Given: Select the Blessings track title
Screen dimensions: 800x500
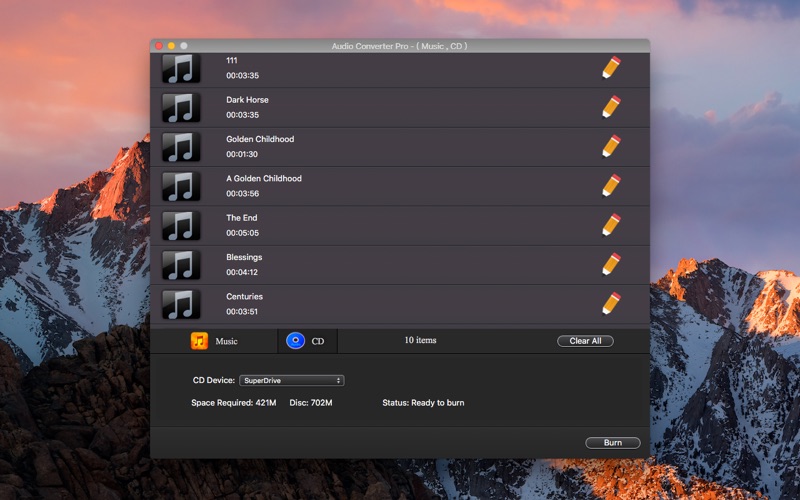Looking at the screenshot, I should tap(244, 257).
